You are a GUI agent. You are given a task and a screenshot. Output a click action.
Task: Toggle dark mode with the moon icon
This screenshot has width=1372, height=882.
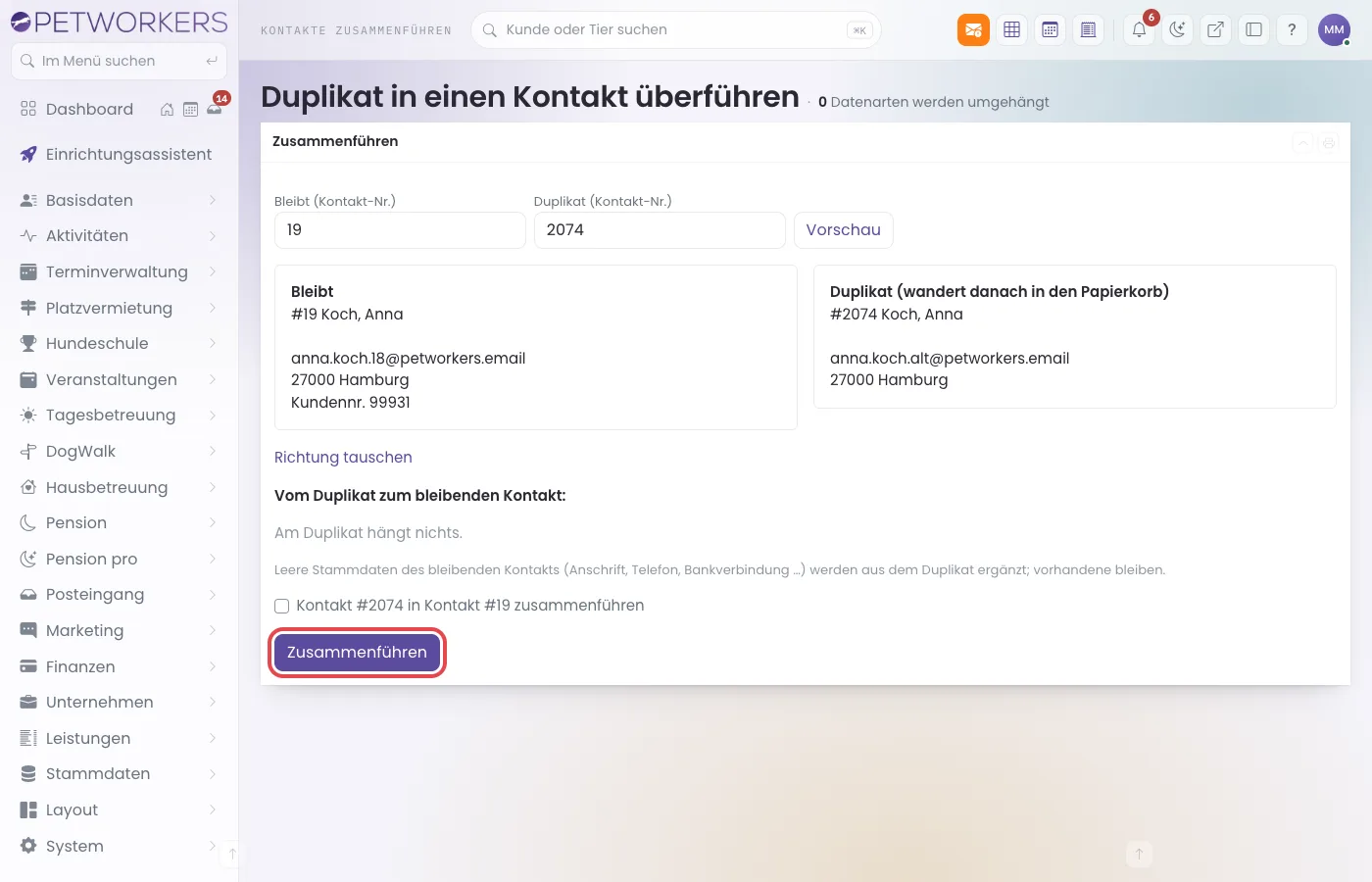tap(1177, 29)
